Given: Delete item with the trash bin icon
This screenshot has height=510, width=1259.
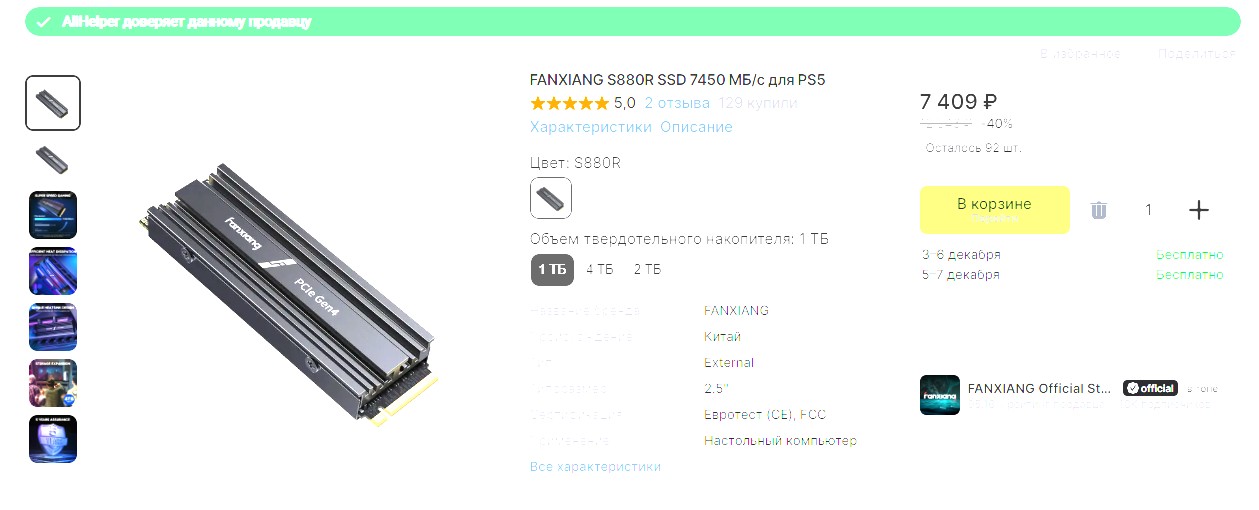Looking at the screenshot, I should 1098,210.
